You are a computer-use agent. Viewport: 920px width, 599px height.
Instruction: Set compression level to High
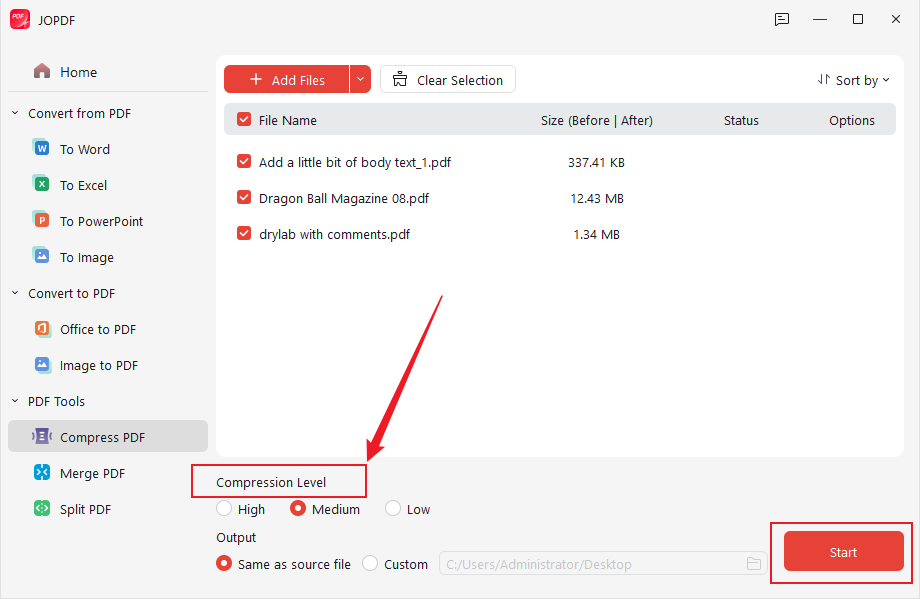click(224, 508)
